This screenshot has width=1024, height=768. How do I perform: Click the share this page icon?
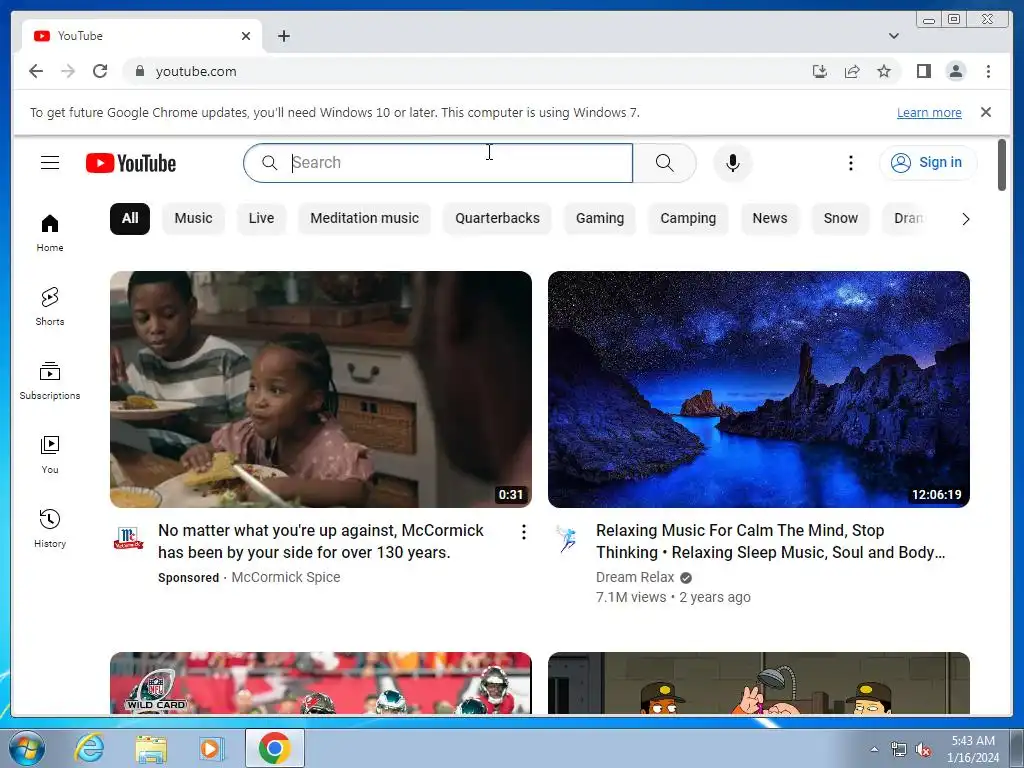point(852,71)
